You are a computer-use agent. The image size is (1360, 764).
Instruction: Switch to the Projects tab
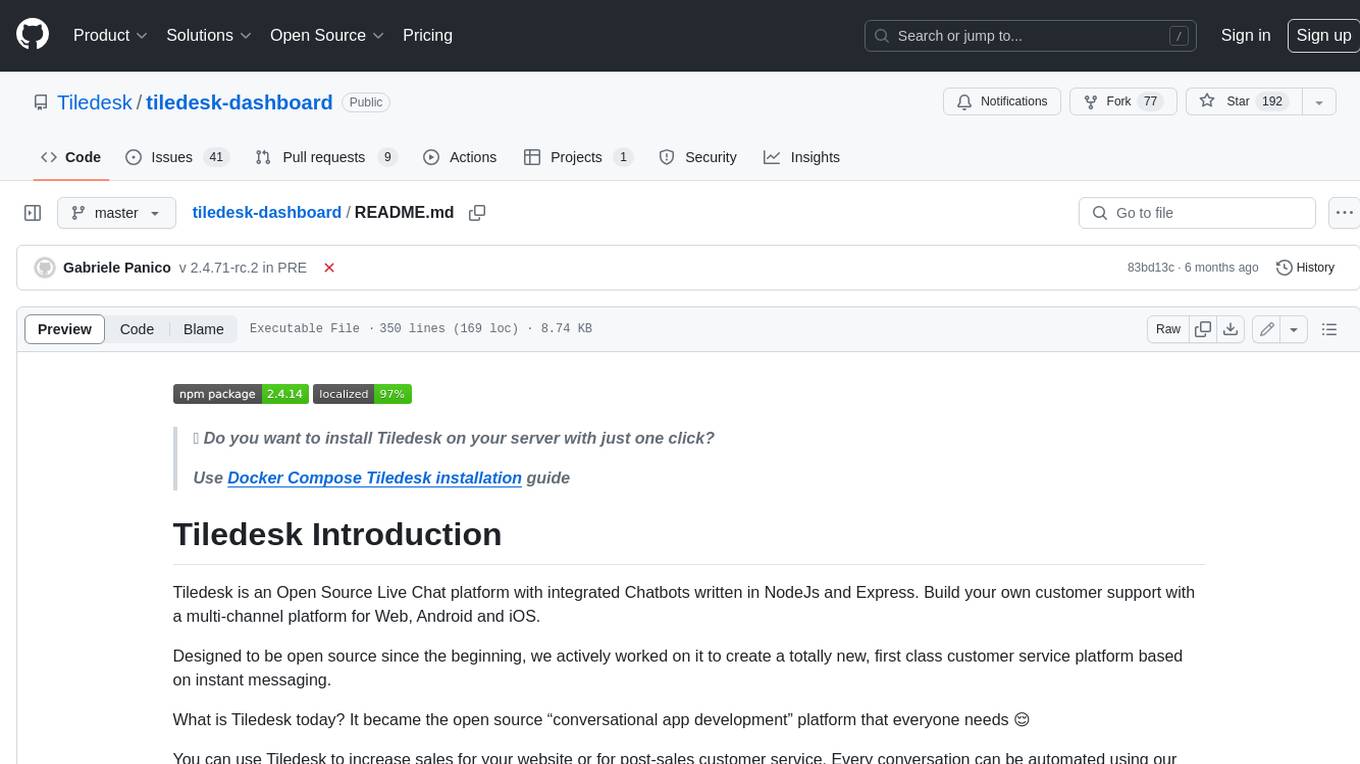pyautogui.click(x=578, y=157)
